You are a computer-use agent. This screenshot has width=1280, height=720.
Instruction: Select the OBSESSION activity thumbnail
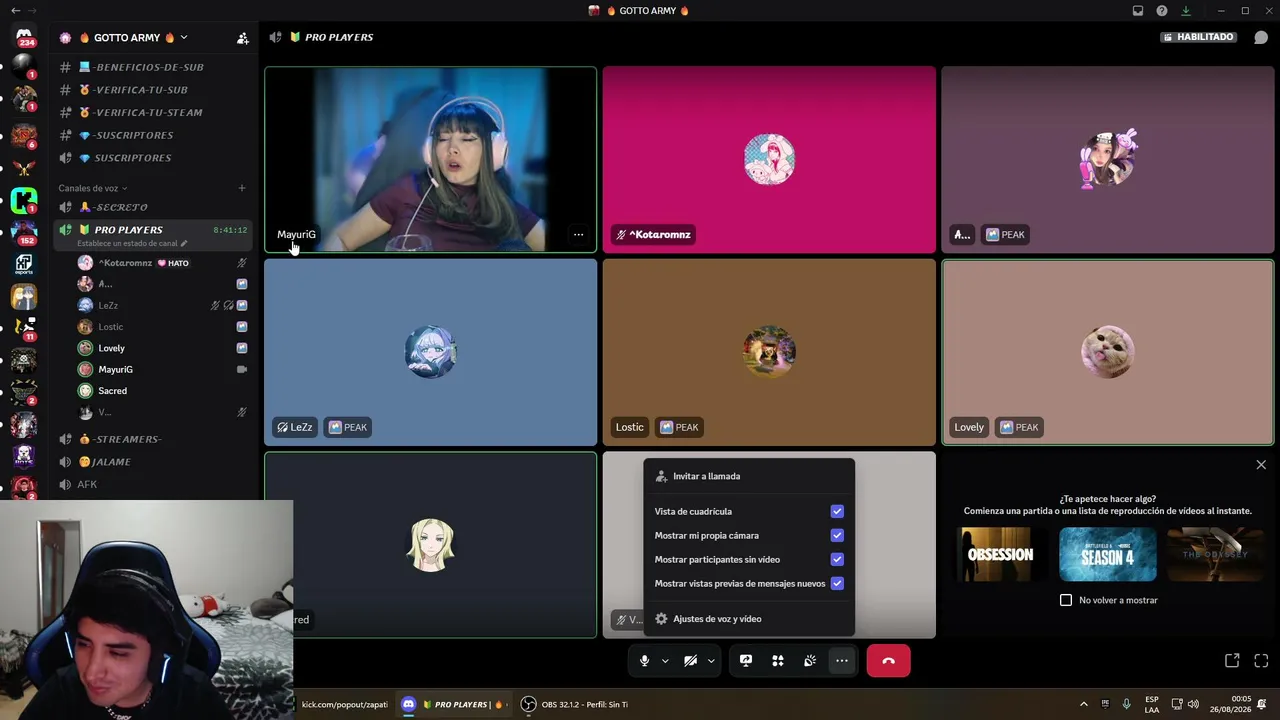(1000, 555)
